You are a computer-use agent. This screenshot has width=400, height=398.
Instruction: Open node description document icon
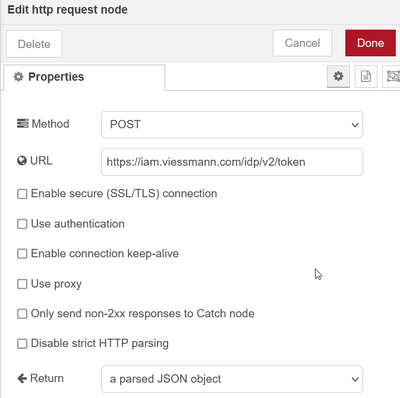click(366, 76)
